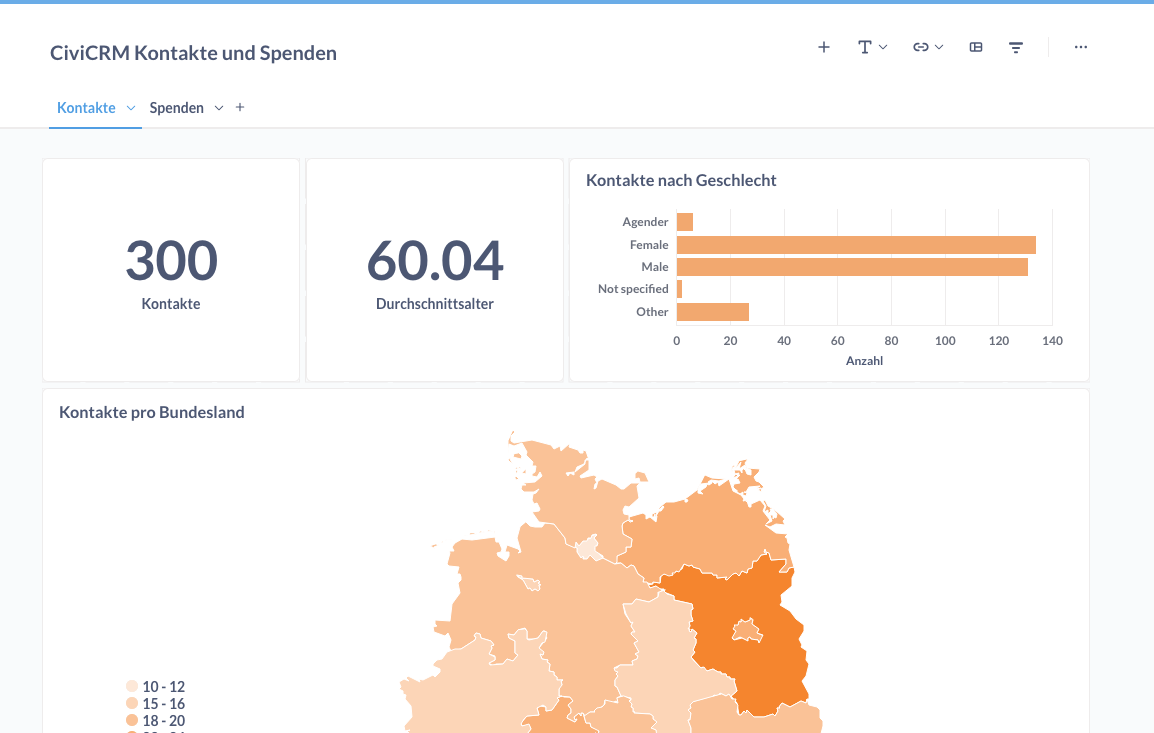Click the add section layout icon
The height and width of the screenshot is (733, 1154).
click(976, 47)
